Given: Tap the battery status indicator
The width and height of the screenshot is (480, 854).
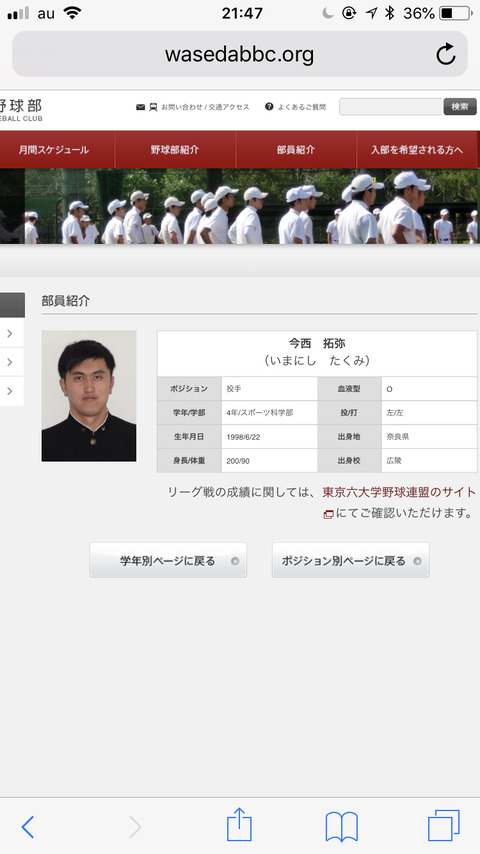Looking at the screenshot, I should point(455,13).
